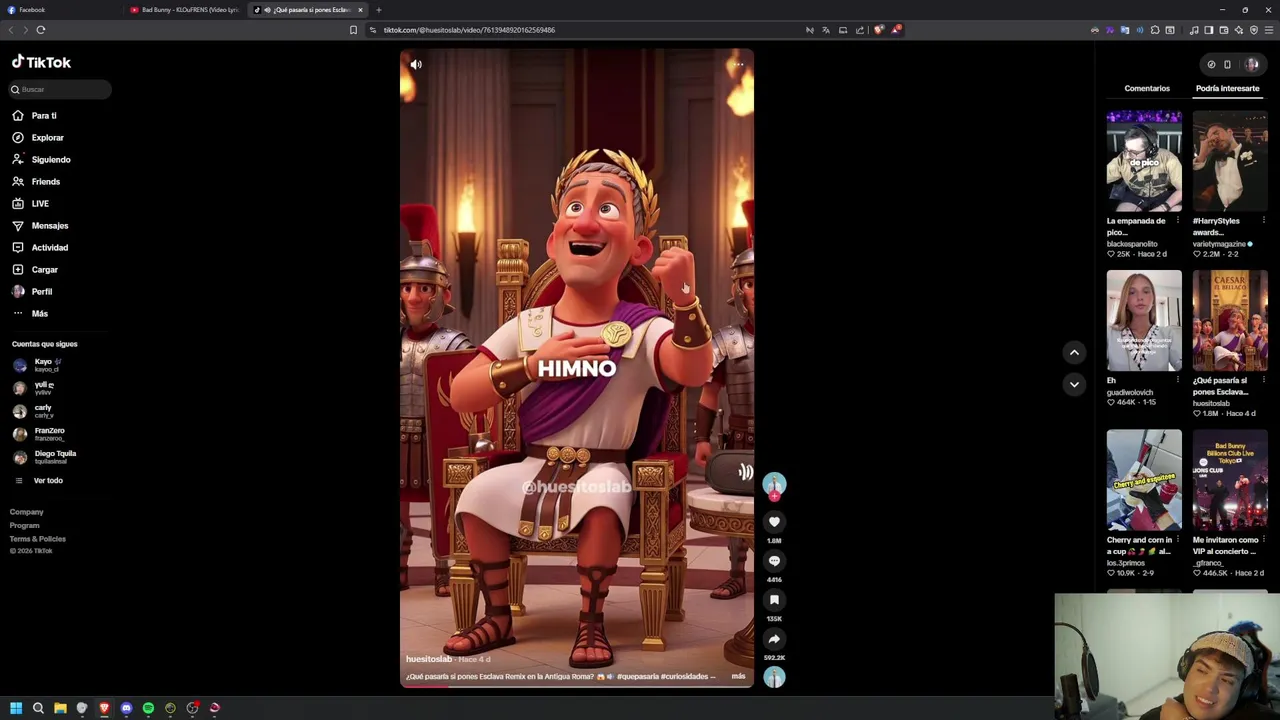The height and width of the screenshot is (720, 1280).
Task: Seek along the video progress bar
Action: tap(577, 687)
